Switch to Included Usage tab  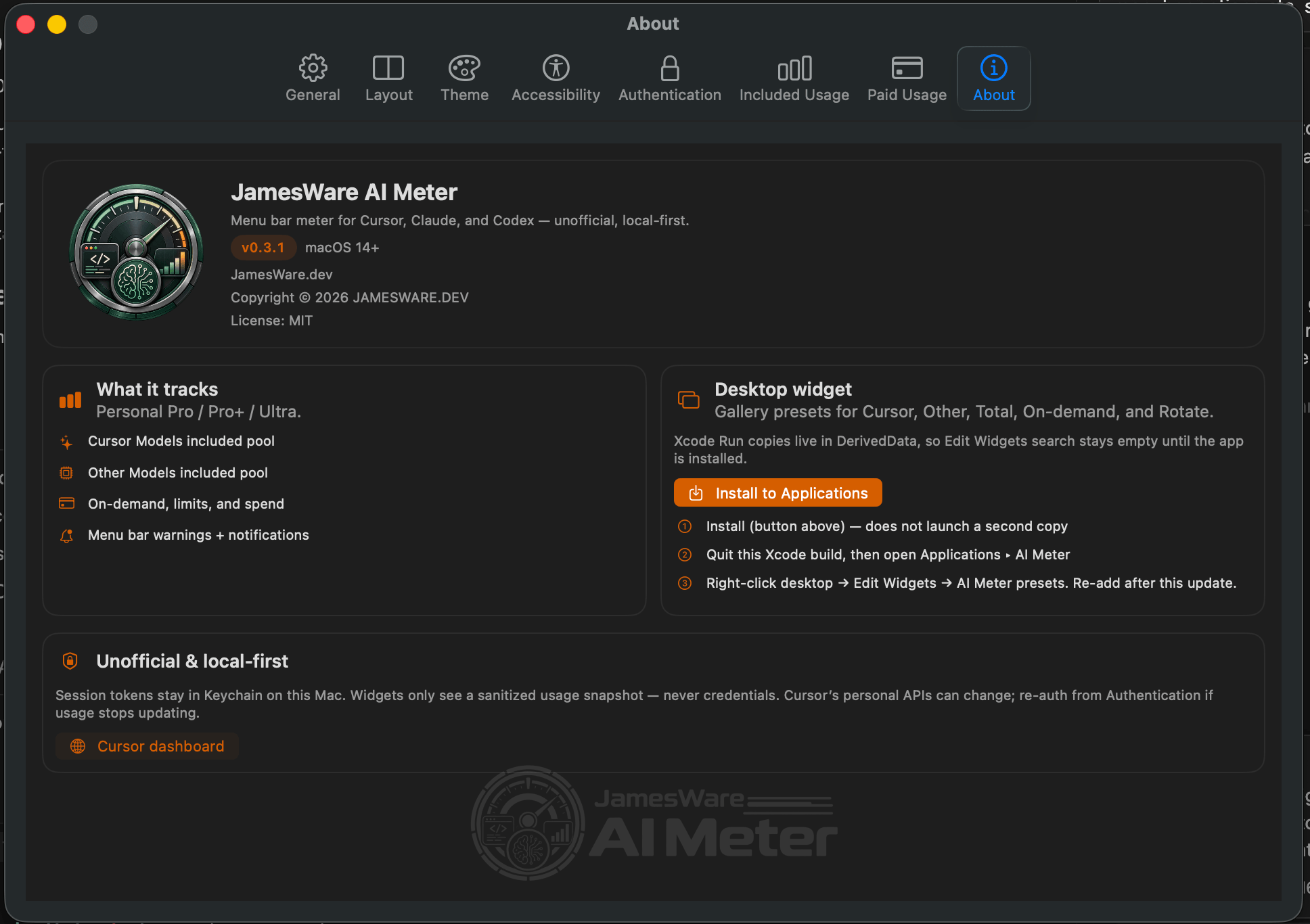point(794,78)
